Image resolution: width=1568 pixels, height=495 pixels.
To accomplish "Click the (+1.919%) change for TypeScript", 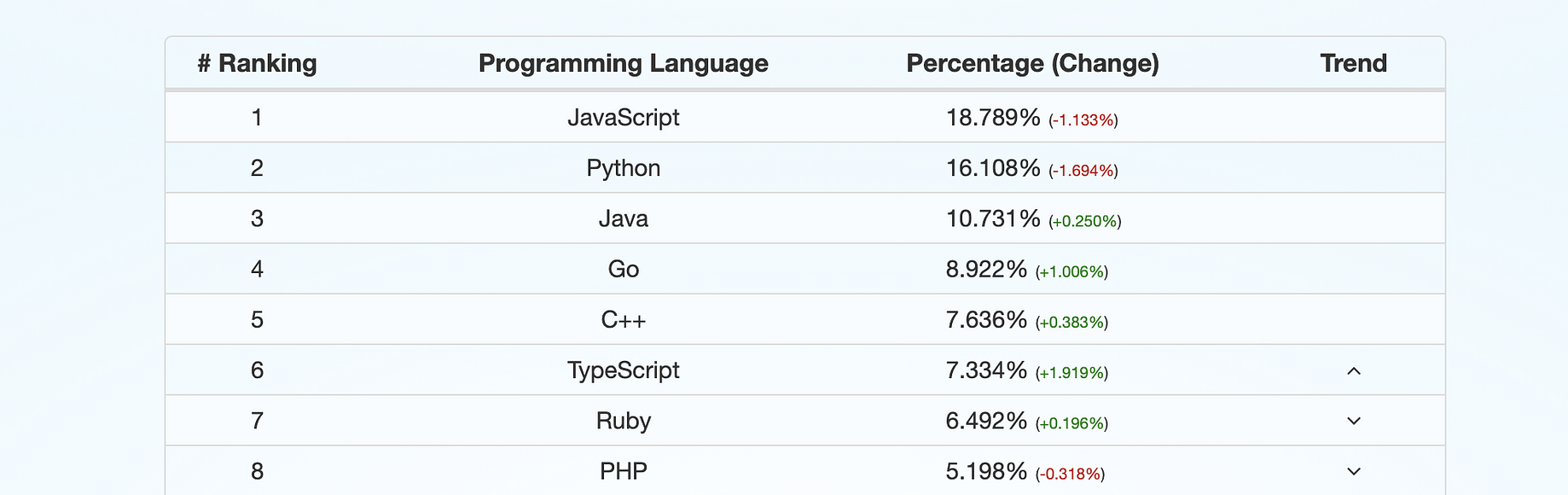I will (x=1071, y=373).
